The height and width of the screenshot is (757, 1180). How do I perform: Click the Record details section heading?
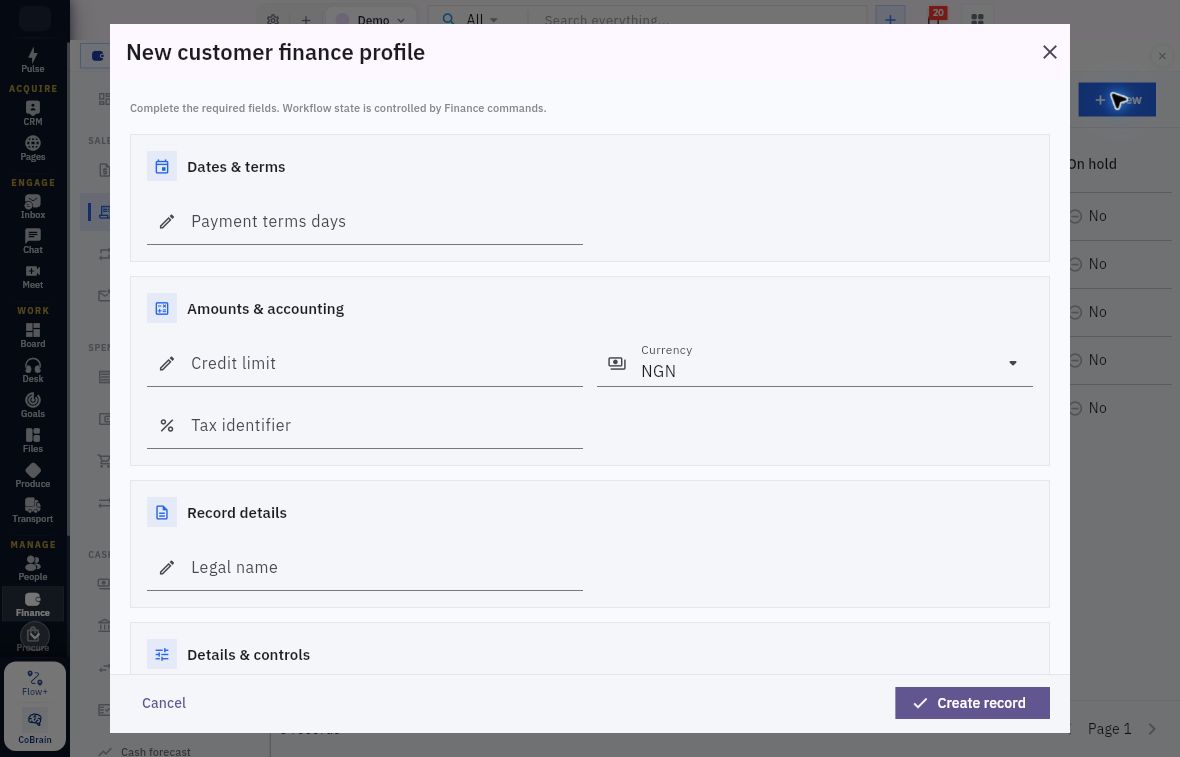pos(237,513)
